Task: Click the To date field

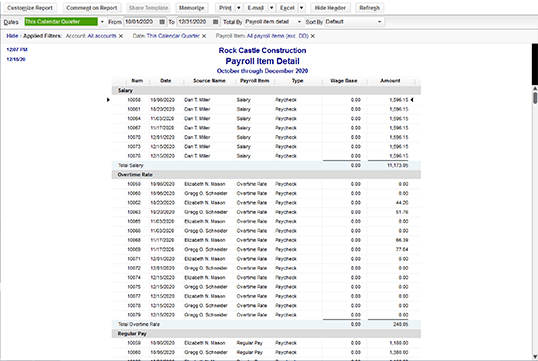Action: click(x=194, y=22)
